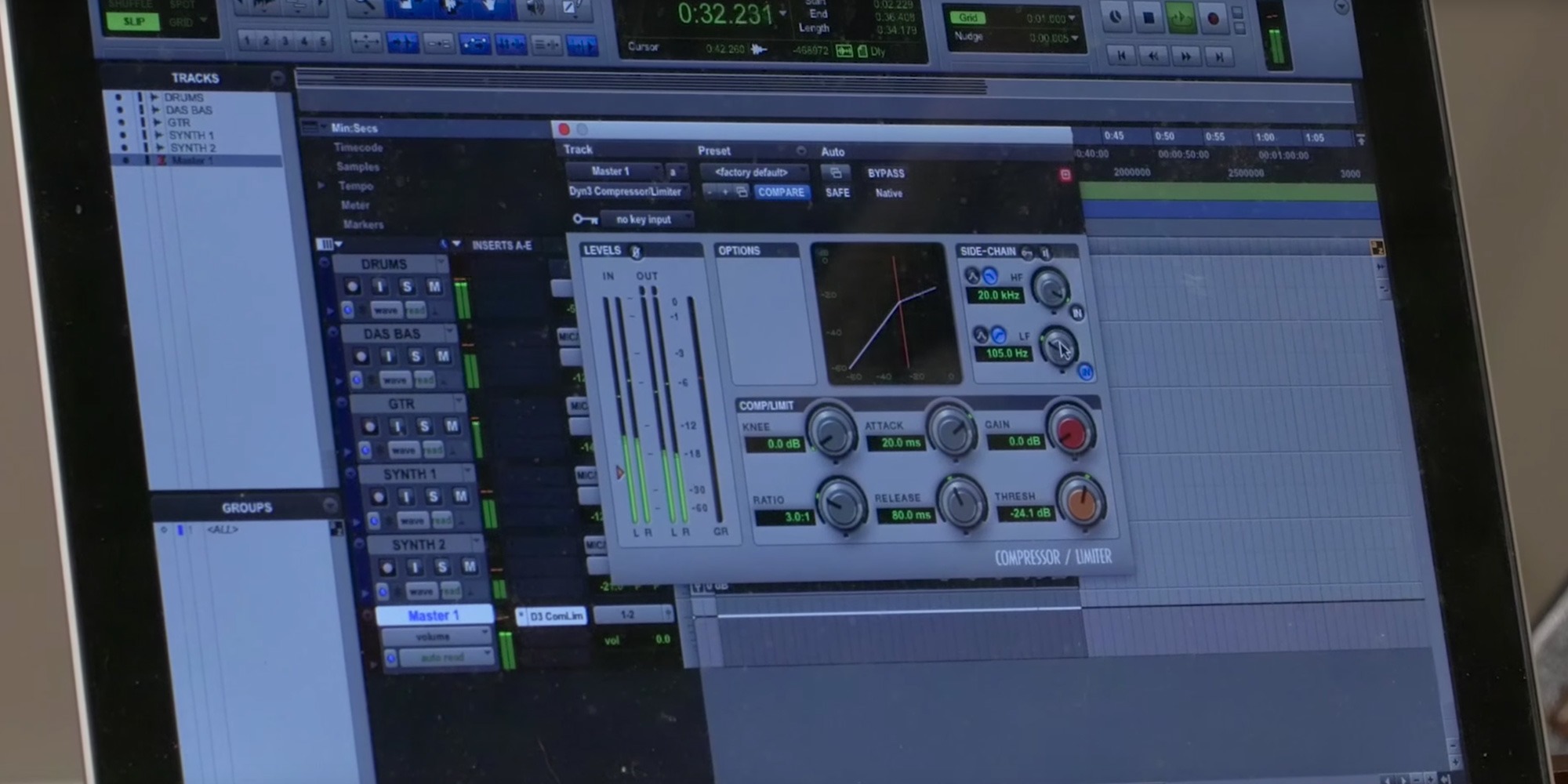This screenshot has height=784, width=1568.
Task: Open DRUMS track name dropdown arrow
Action: [441, 263]
